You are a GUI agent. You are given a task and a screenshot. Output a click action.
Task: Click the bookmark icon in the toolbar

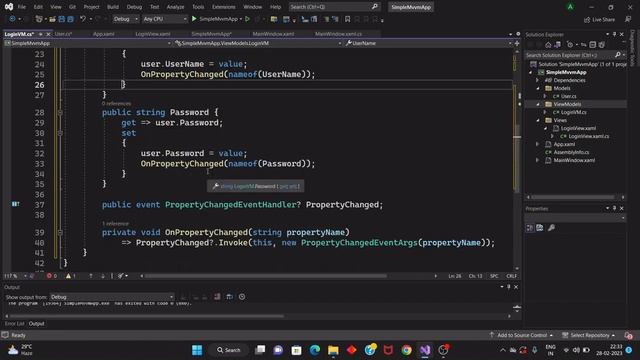[347, 19]
